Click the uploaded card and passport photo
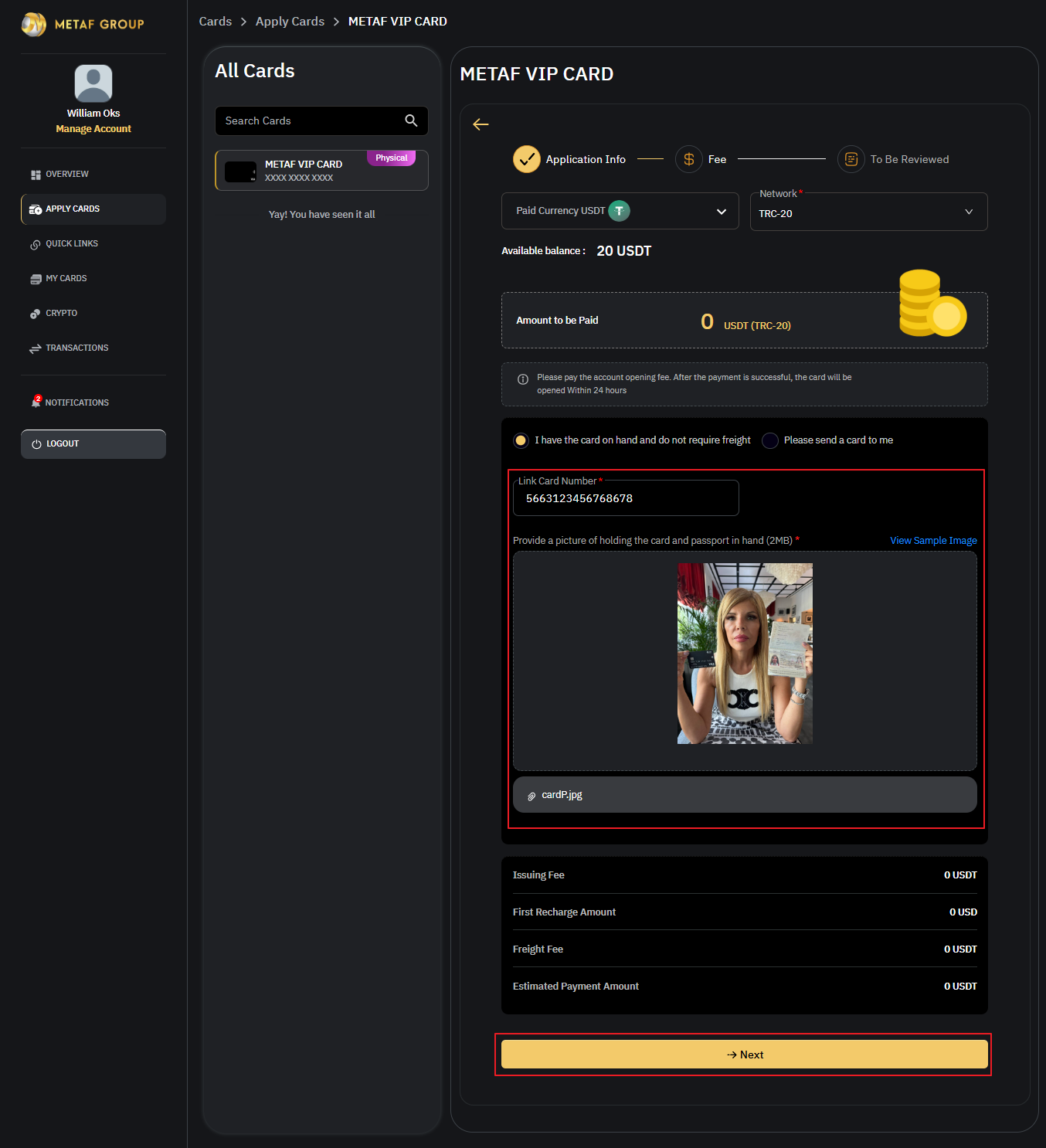The width and height of the screenshot is (1046, 1148). click(x=745, y=654)
